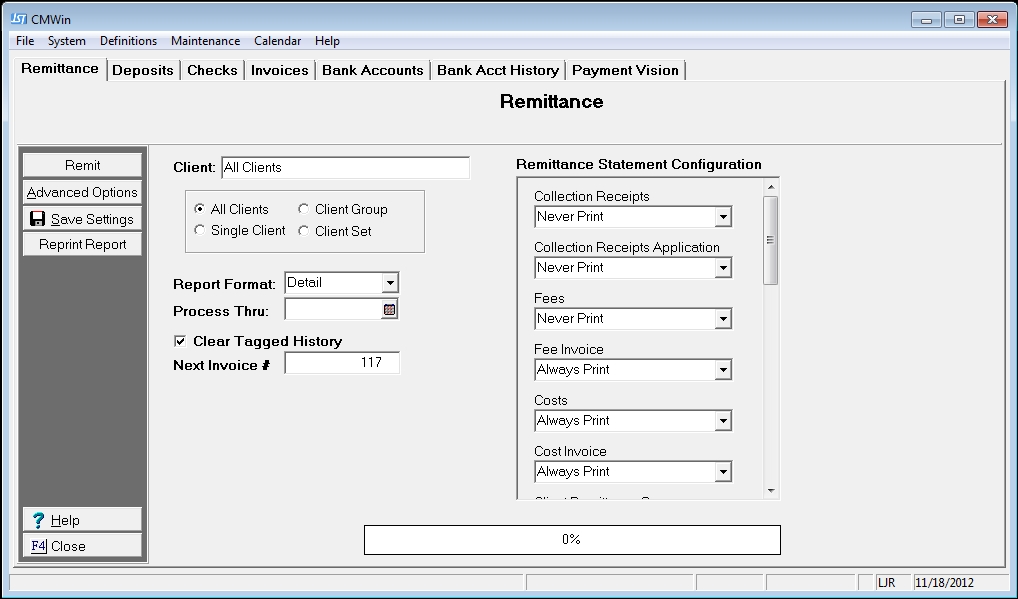Select the Client Group radio button
Image resolution: width=1018 pixels, height=599 pixels.
pos(304,209)
